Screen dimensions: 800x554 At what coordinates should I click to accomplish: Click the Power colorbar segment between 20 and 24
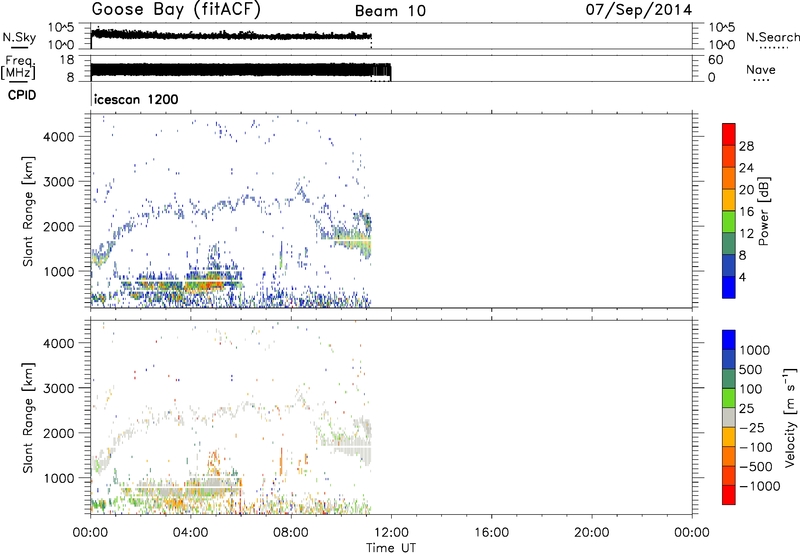729,179
